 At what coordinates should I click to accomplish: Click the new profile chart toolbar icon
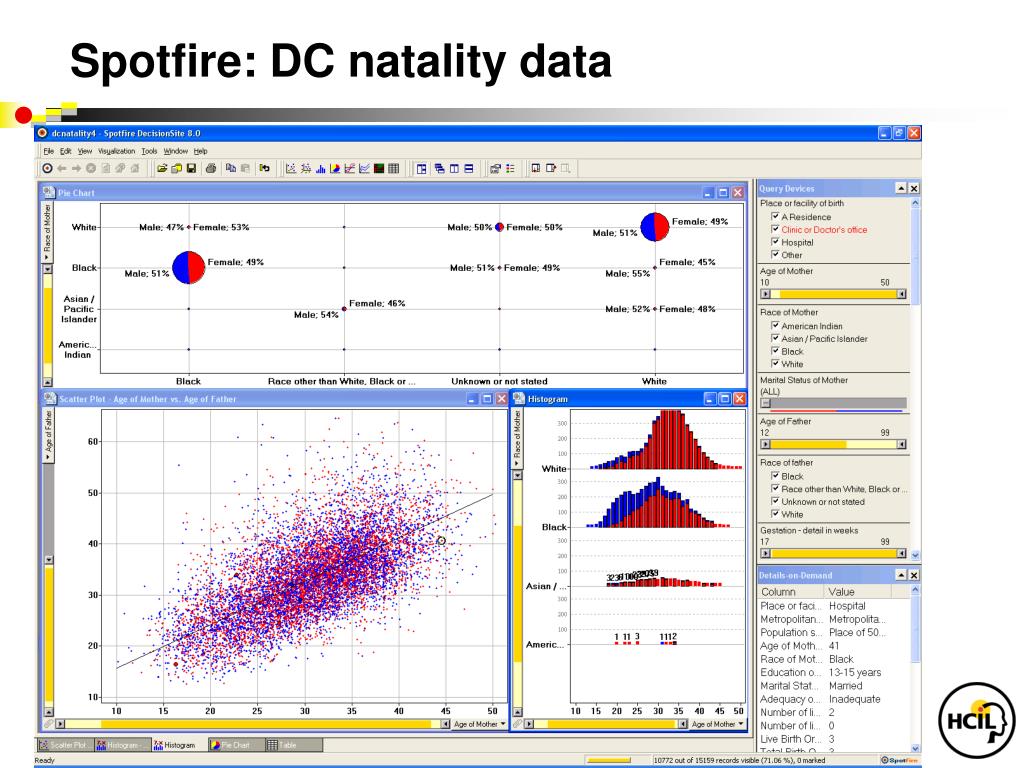coord(364,168)
